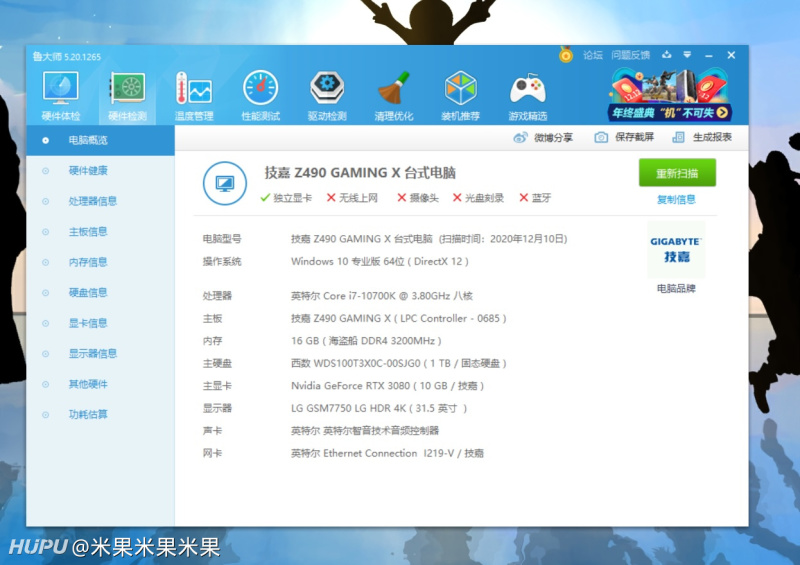Viewport: 800px width, 565px height.
Task: Click processor value Core i7-10700K text
Action: (382, 296)
